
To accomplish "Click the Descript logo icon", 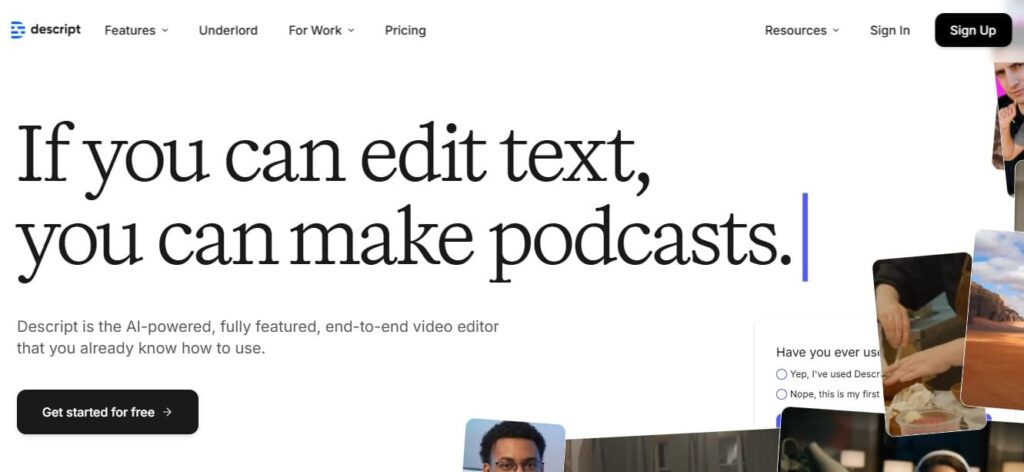I will point(18,30).
